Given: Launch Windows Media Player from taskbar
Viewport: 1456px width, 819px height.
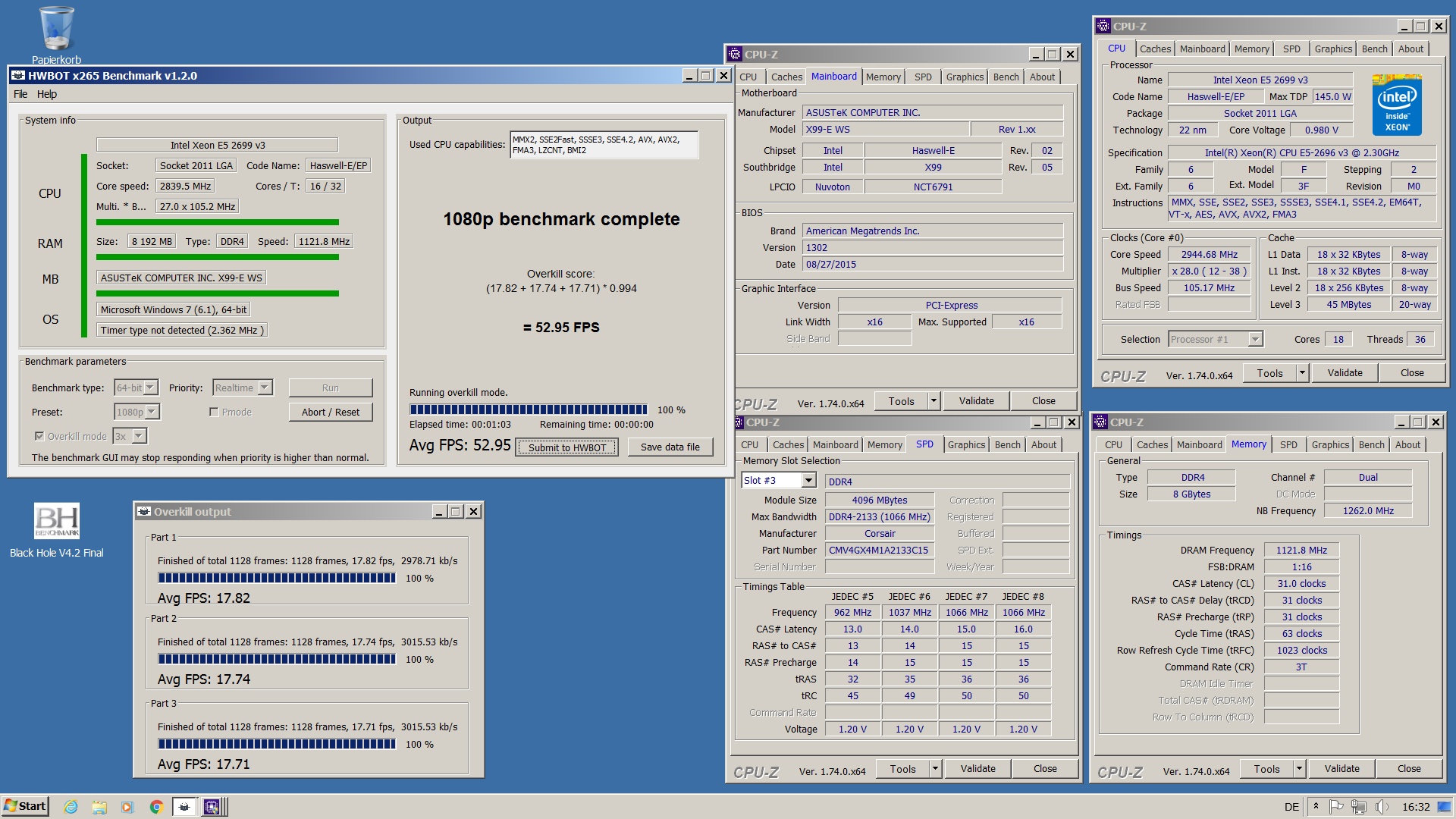Looking at the screenshot, I should click(x=127, y=807).
